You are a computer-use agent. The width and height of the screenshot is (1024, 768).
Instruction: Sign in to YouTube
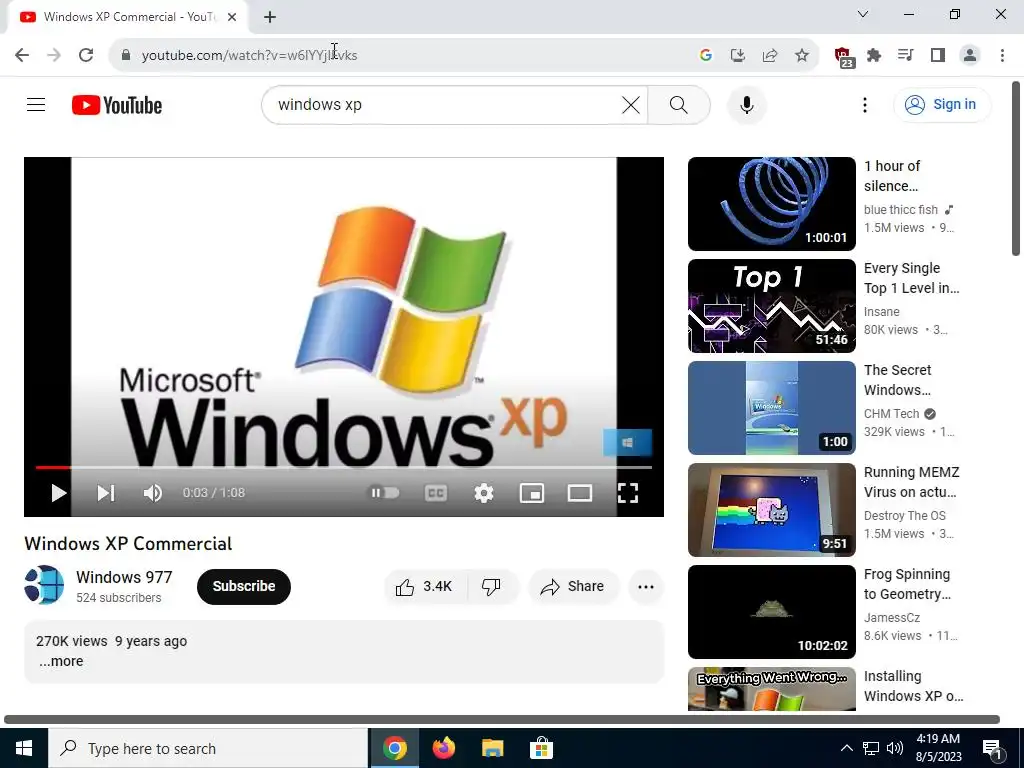pos(941,104)
